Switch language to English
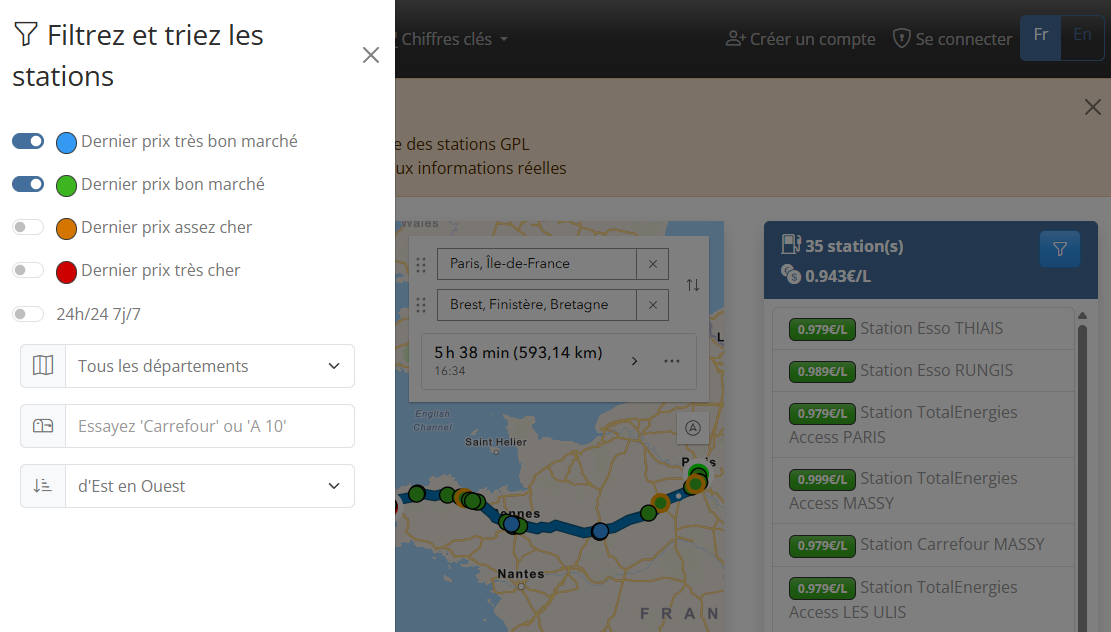Image resolution: width=1111 pixels, height=632 pixels. pos(1082,35)
